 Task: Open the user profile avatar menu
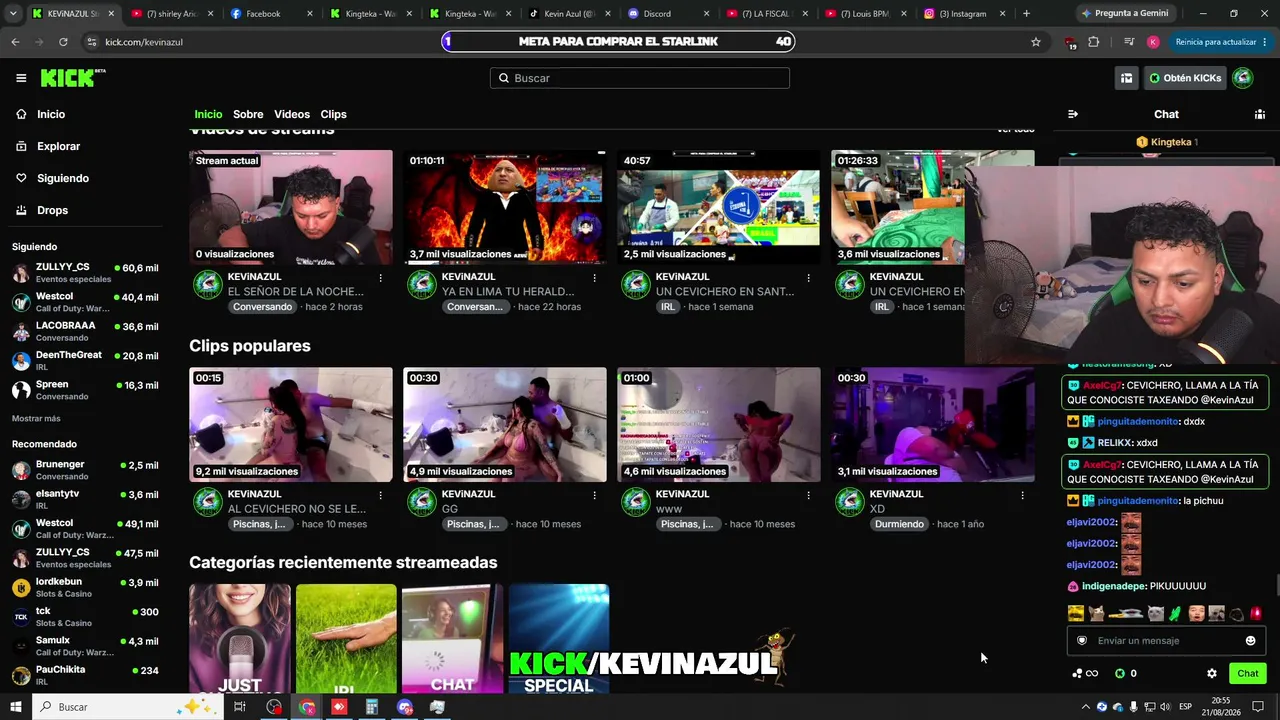tap(1243, 78)
